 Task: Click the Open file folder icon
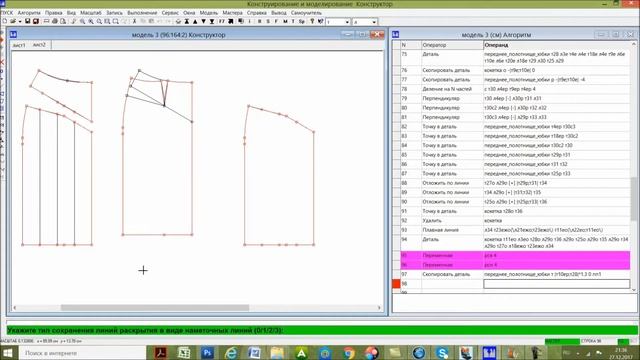pyautogui.click(x=13, y=21)
